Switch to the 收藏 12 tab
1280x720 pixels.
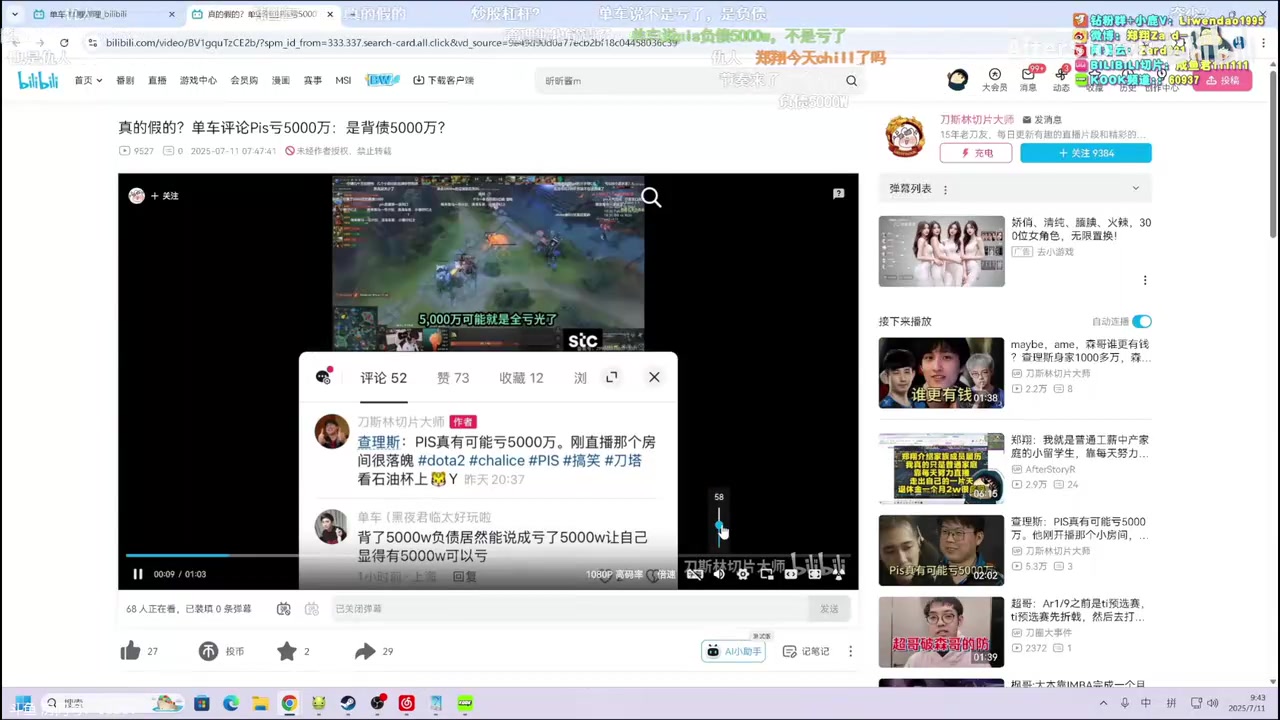(521, 378)
